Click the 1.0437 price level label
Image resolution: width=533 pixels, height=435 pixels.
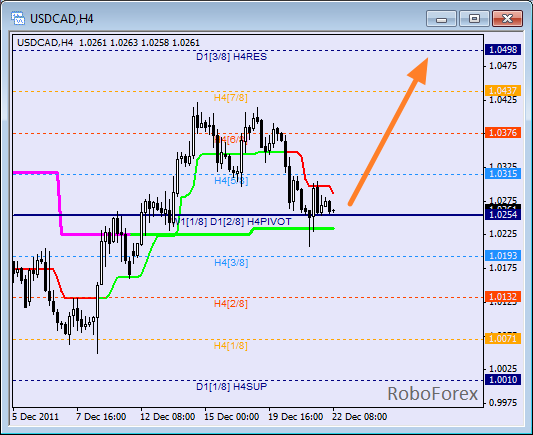[x=503, y=91]
